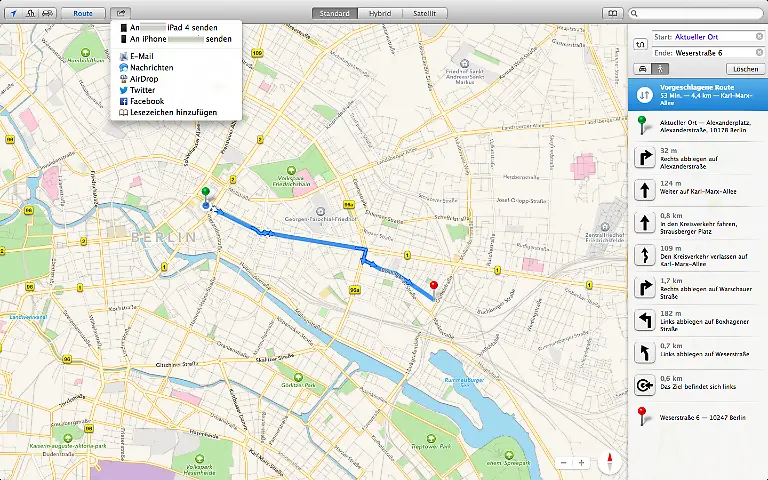Viewport: 768px width, 480px height.
Task: Click roundabout exit icon for 109 m step
Action: [x=645, y=255]
